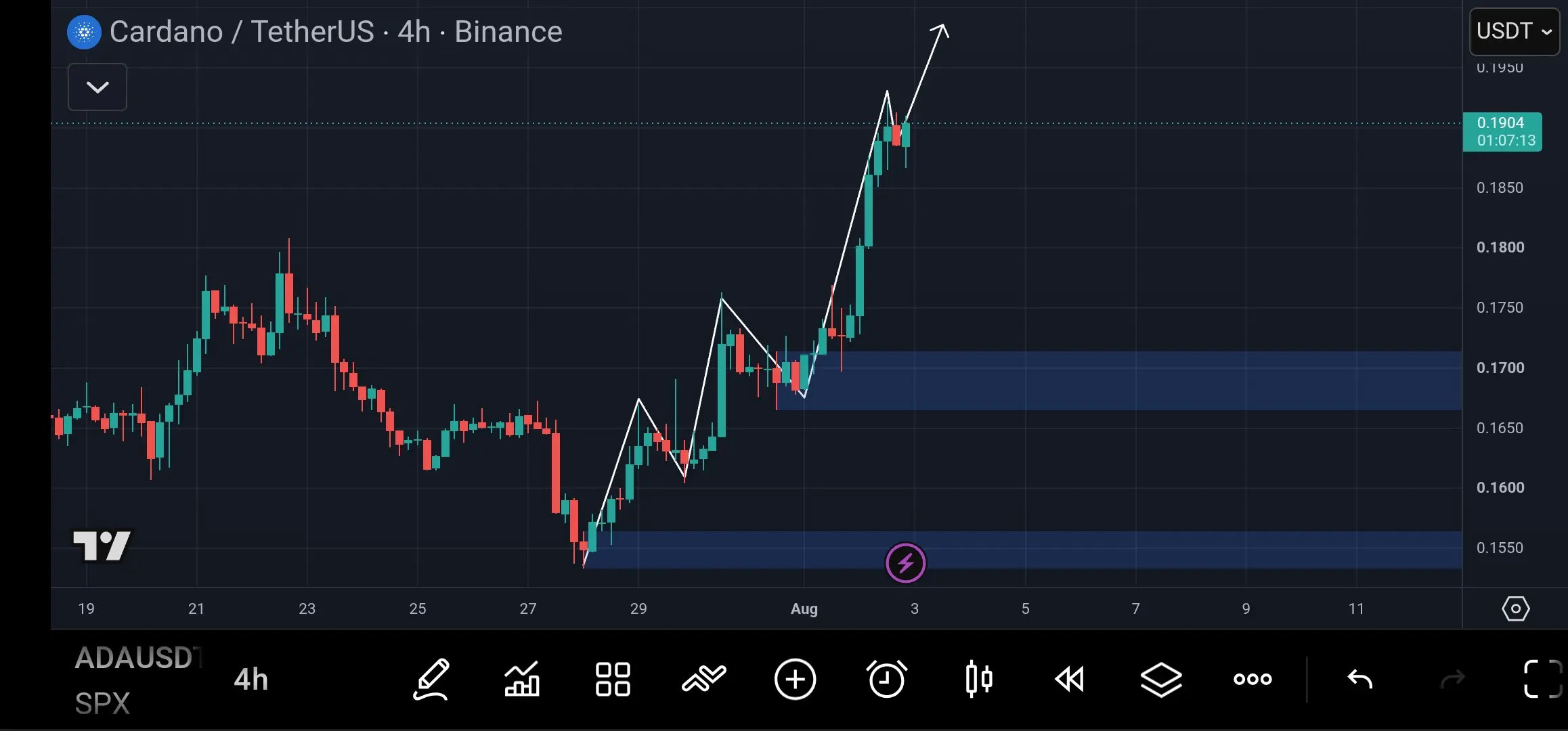Select the upper blue demand zone rectangle
The height and width of the screenshot is (731, 1568).
[1118, 380]
